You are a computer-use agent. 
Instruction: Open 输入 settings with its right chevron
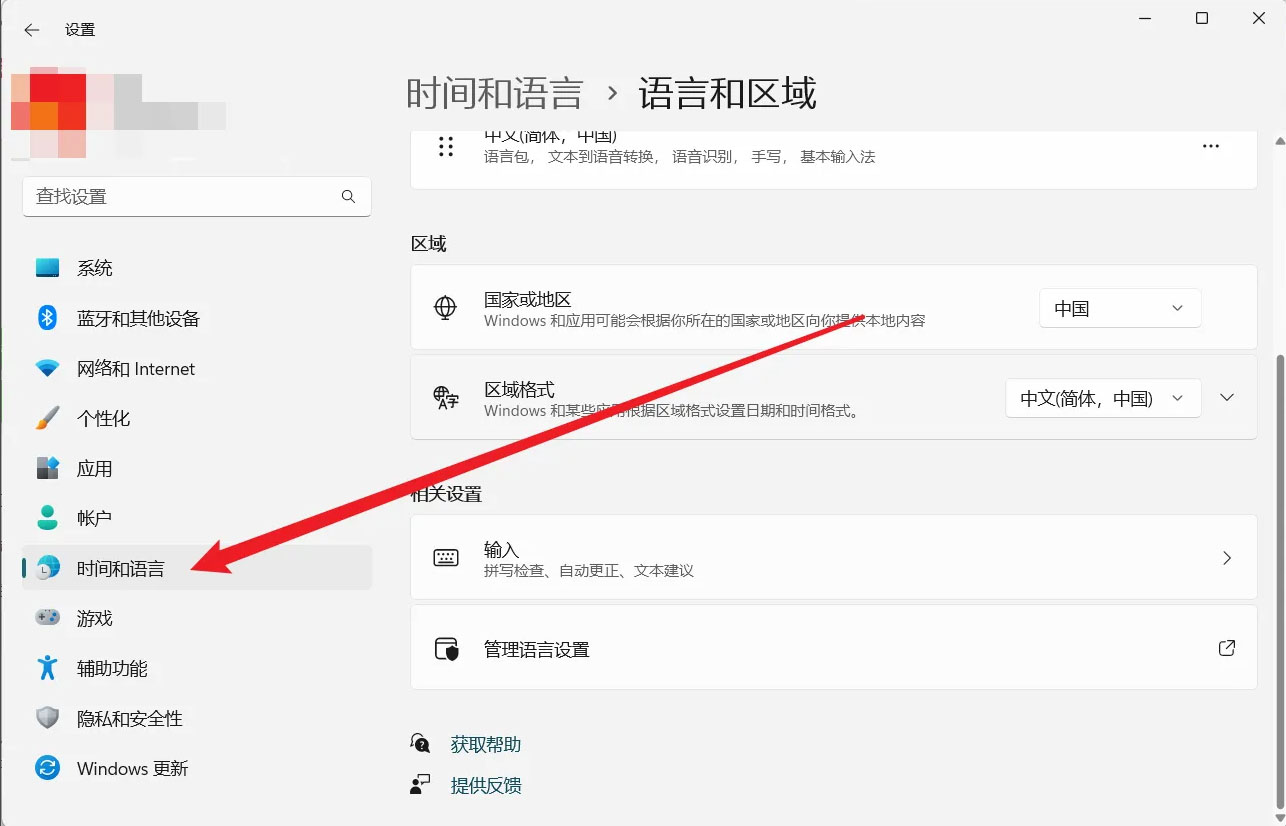1227,558
